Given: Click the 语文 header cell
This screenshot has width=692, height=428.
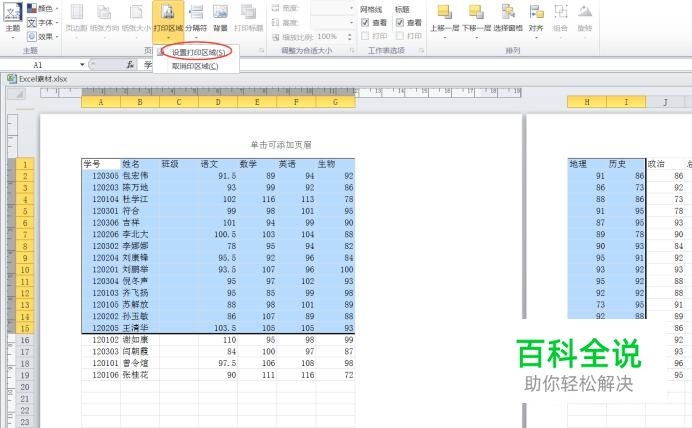Looking at the screenshot, I should tap(218, 164).
